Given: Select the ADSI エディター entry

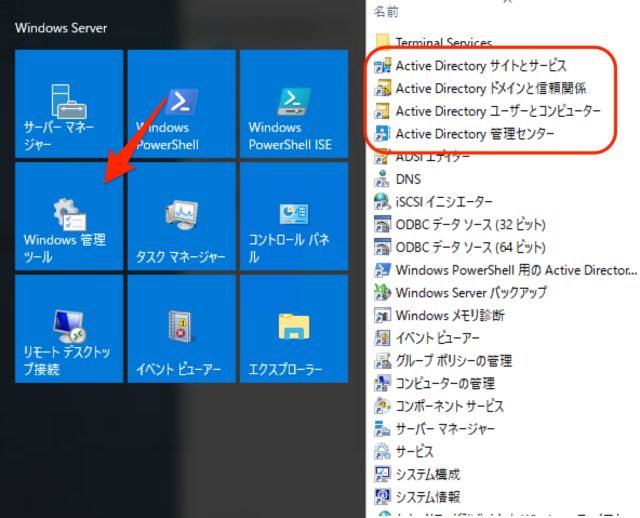Looking at the screenshot, I should (x=422, y=156).
